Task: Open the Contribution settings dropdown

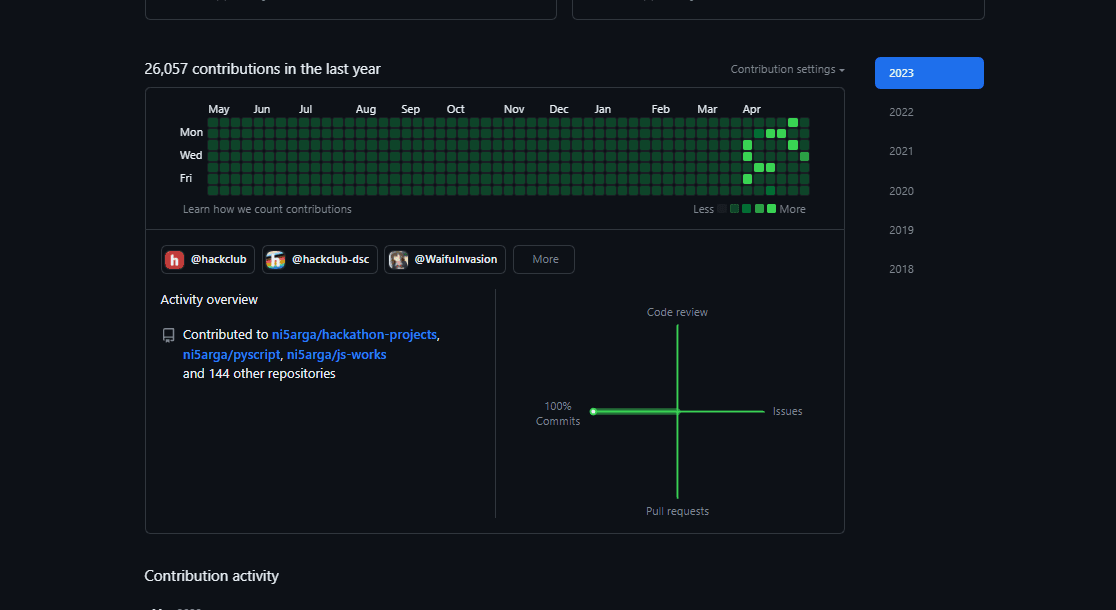Action: [x=787, y=70]
